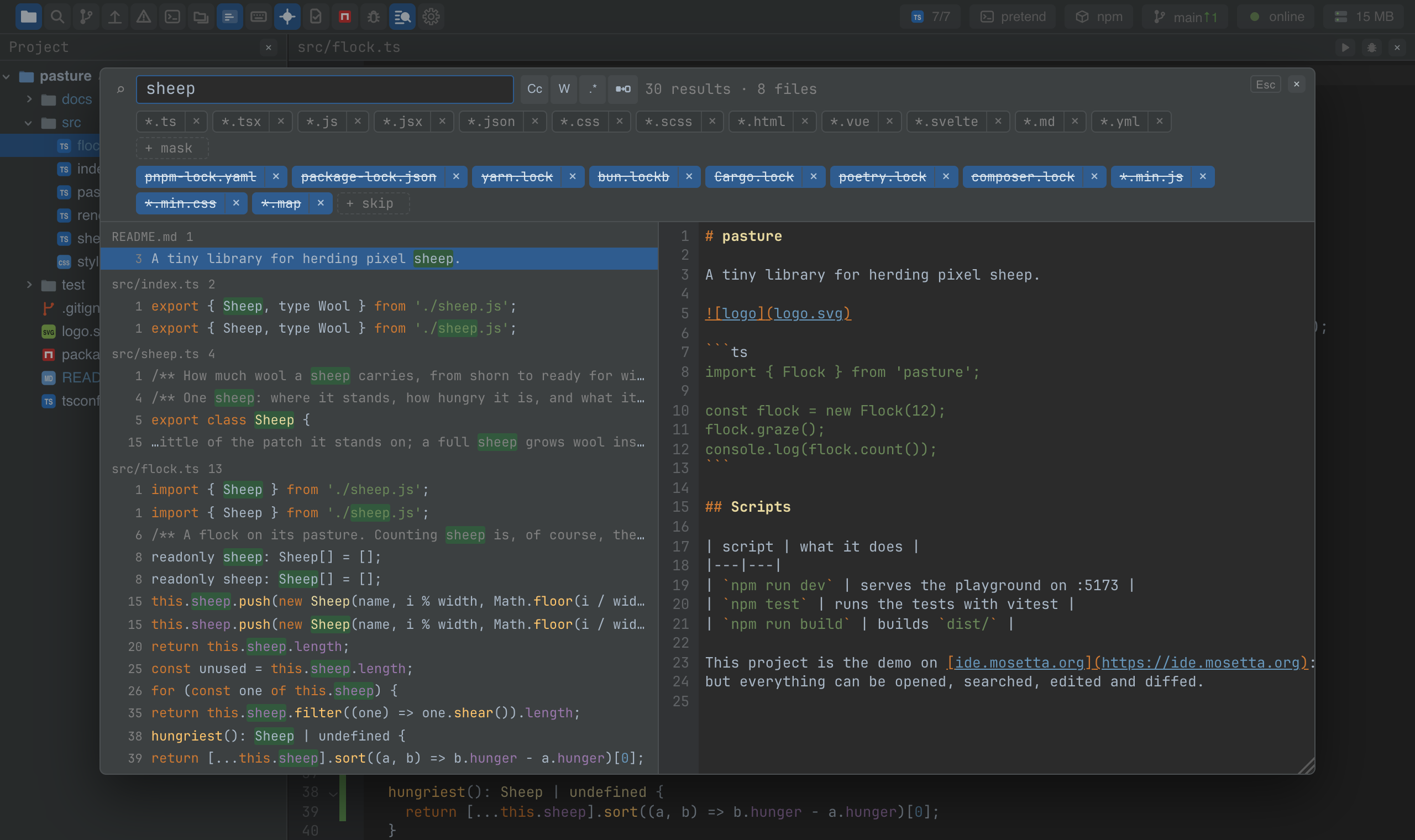Open the settings gear icon
Image resolution: width=1415 pixels, height=840 pixels.
tap(431, 17)
